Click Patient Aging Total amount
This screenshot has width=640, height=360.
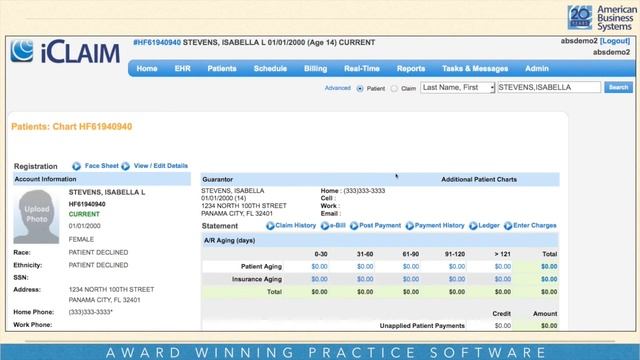coord(549,267)
